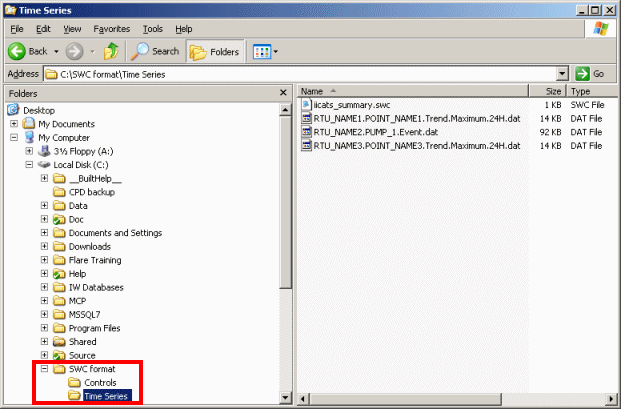Open Back history dropdown arrow
621x409 pixels.
[x=56, y=52]
